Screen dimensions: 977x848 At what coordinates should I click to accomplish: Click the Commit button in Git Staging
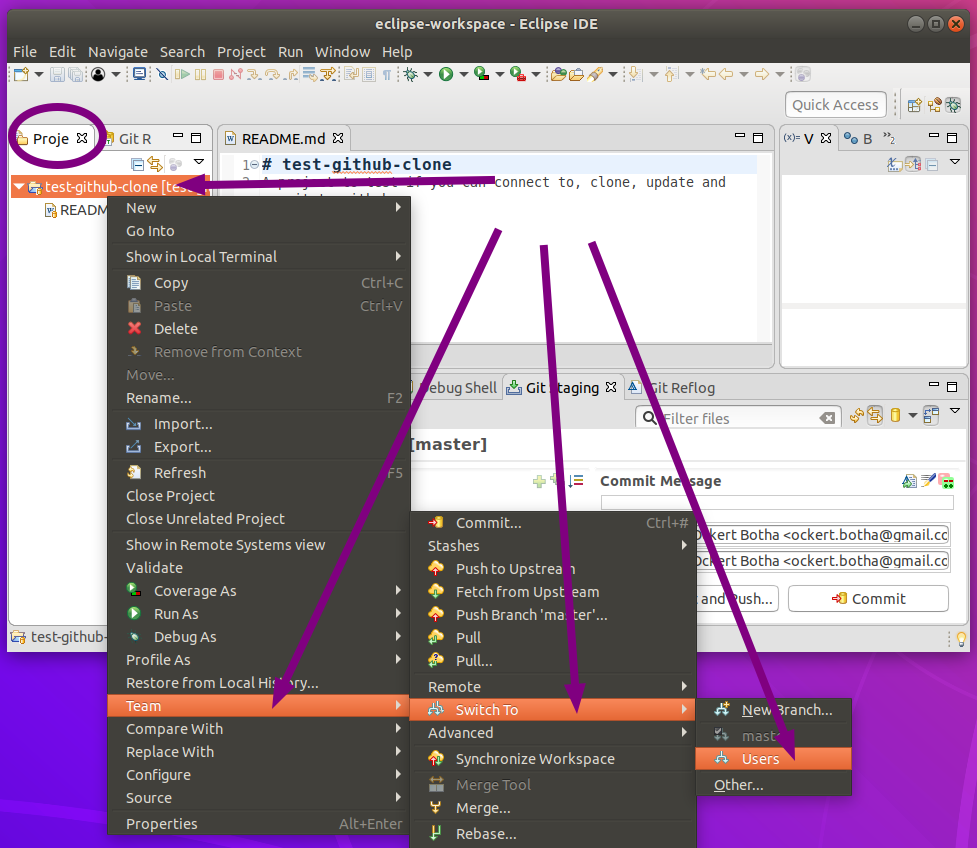[x=869, y=599]
